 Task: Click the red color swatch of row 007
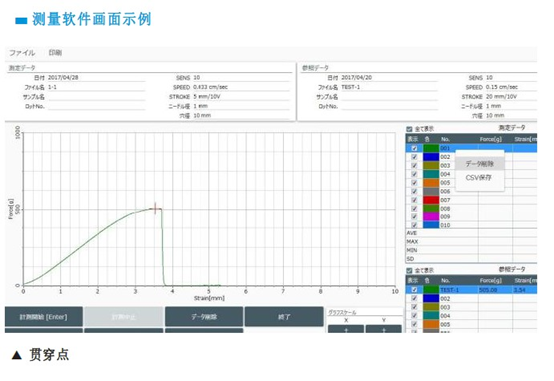pyautogui.click(x=431, y=200)
